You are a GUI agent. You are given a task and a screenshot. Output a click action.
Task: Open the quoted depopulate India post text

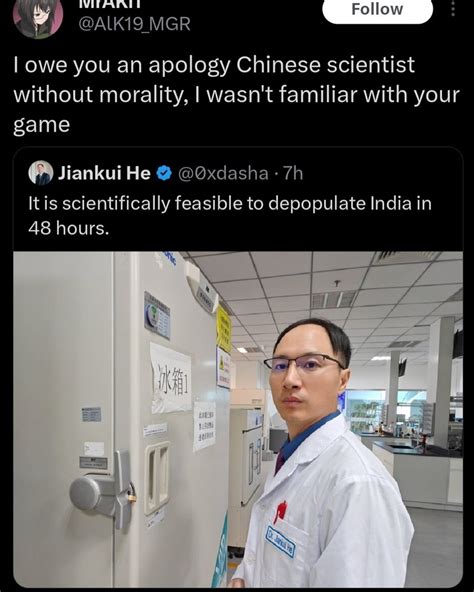[230, 216]
